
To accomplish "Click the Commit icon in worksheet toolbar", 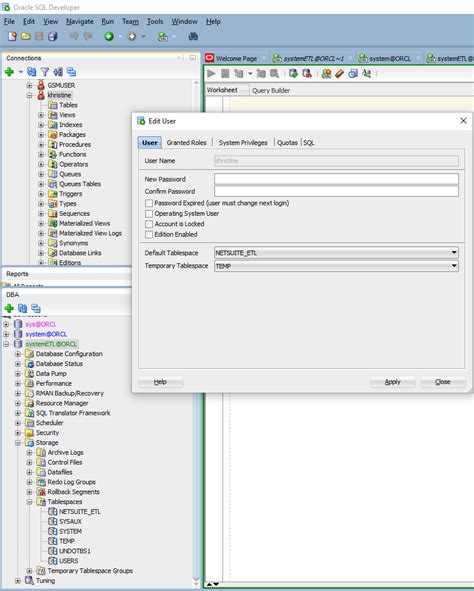I will tap(293, 73).
